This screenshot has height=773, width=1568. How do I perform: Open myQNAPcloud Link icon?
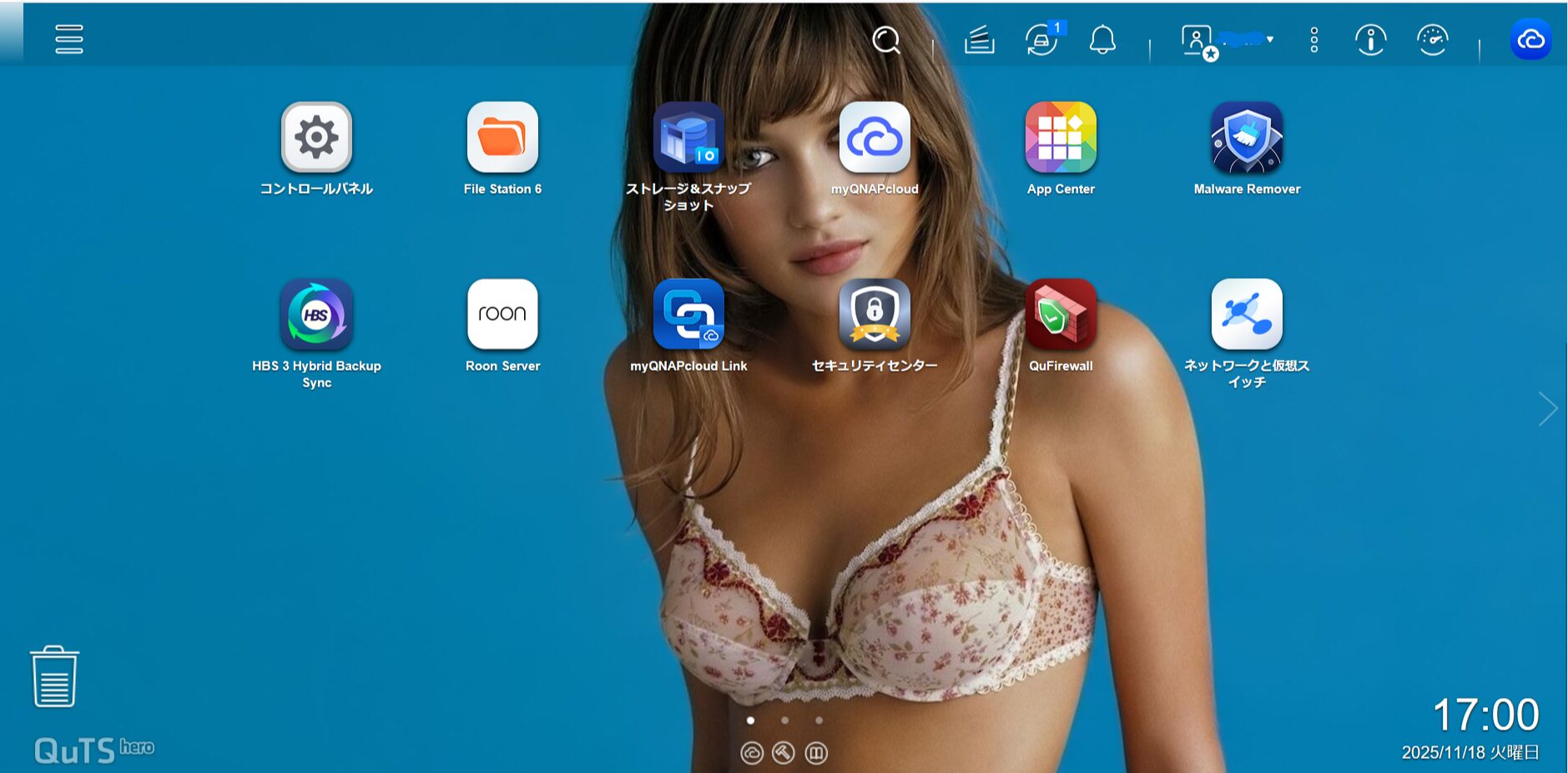point(688,315)
